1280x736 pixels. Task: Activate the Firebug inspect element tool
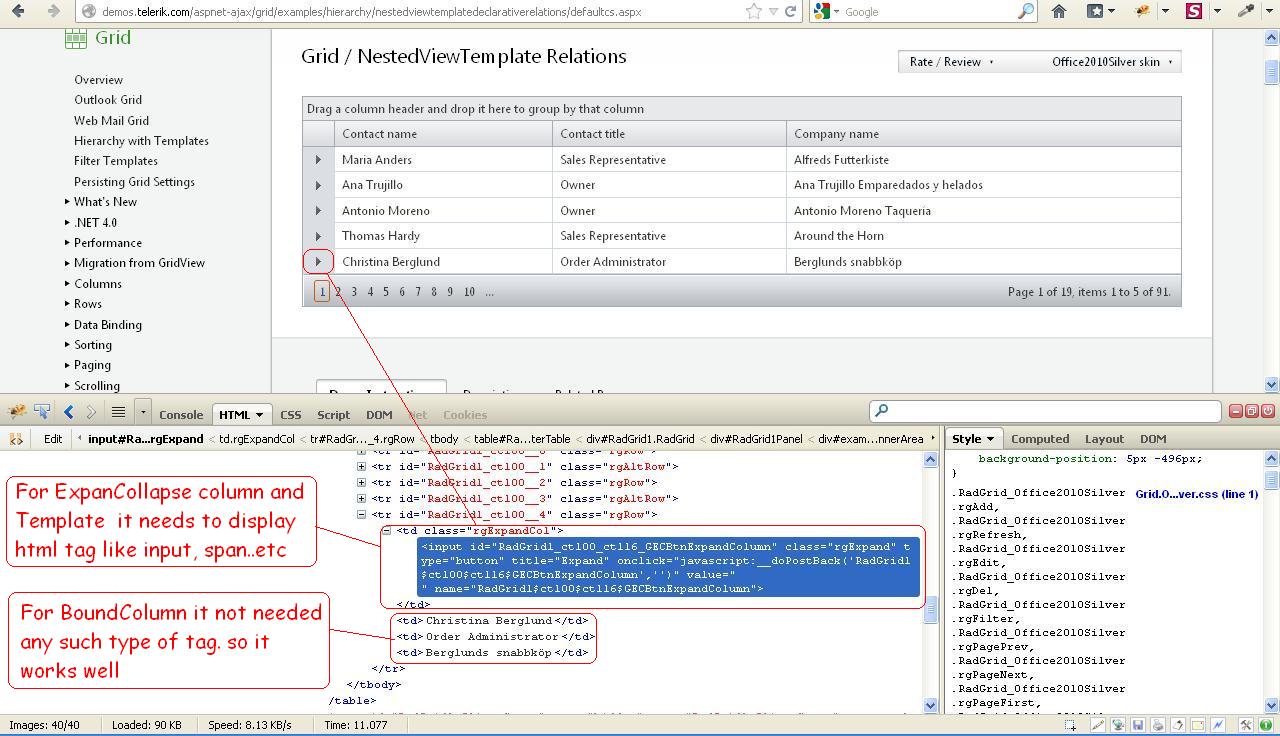(42, 411)
